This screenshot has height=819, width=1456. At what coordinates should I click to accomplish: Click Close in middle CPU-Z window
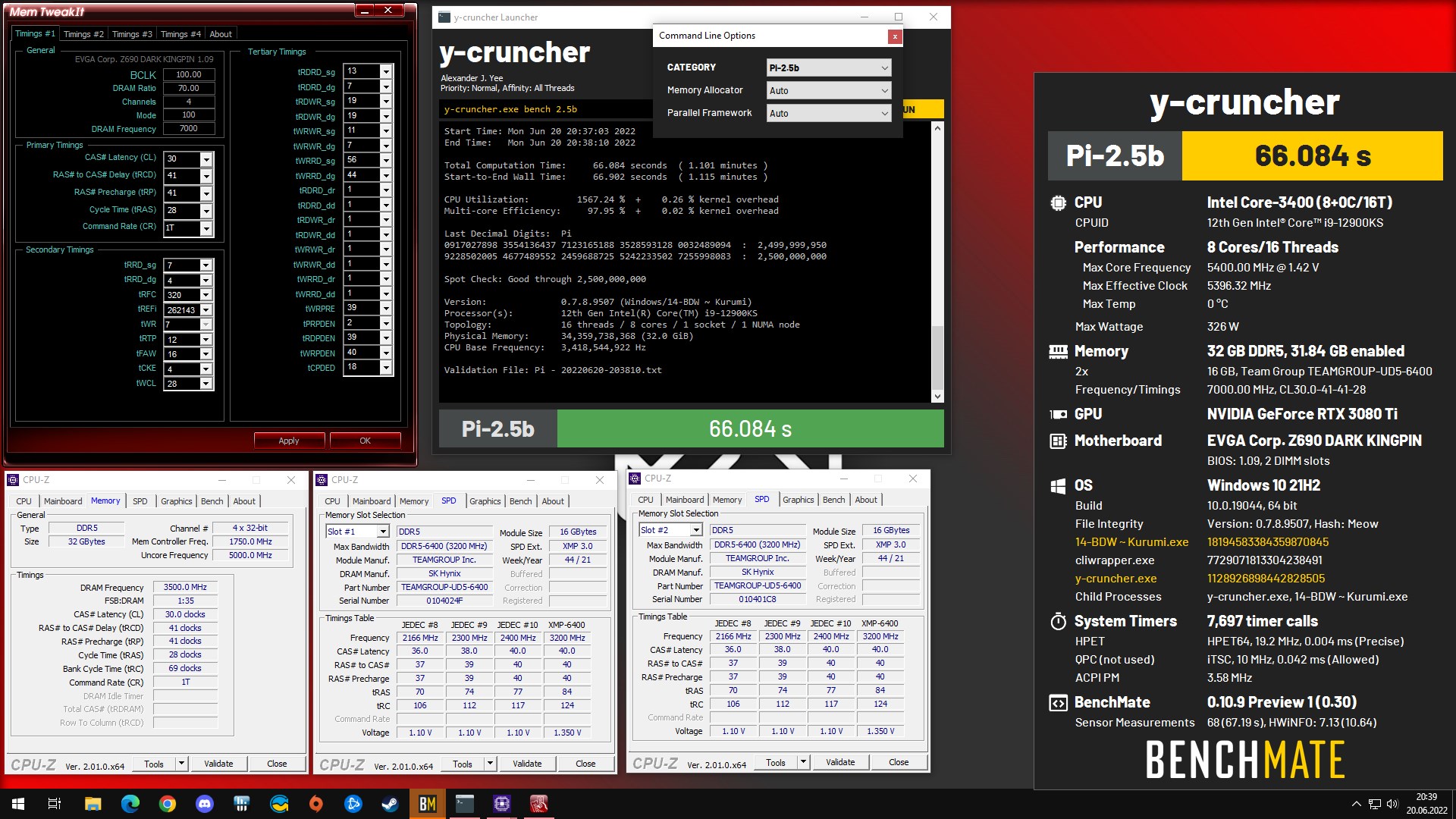tap(585, 764)
